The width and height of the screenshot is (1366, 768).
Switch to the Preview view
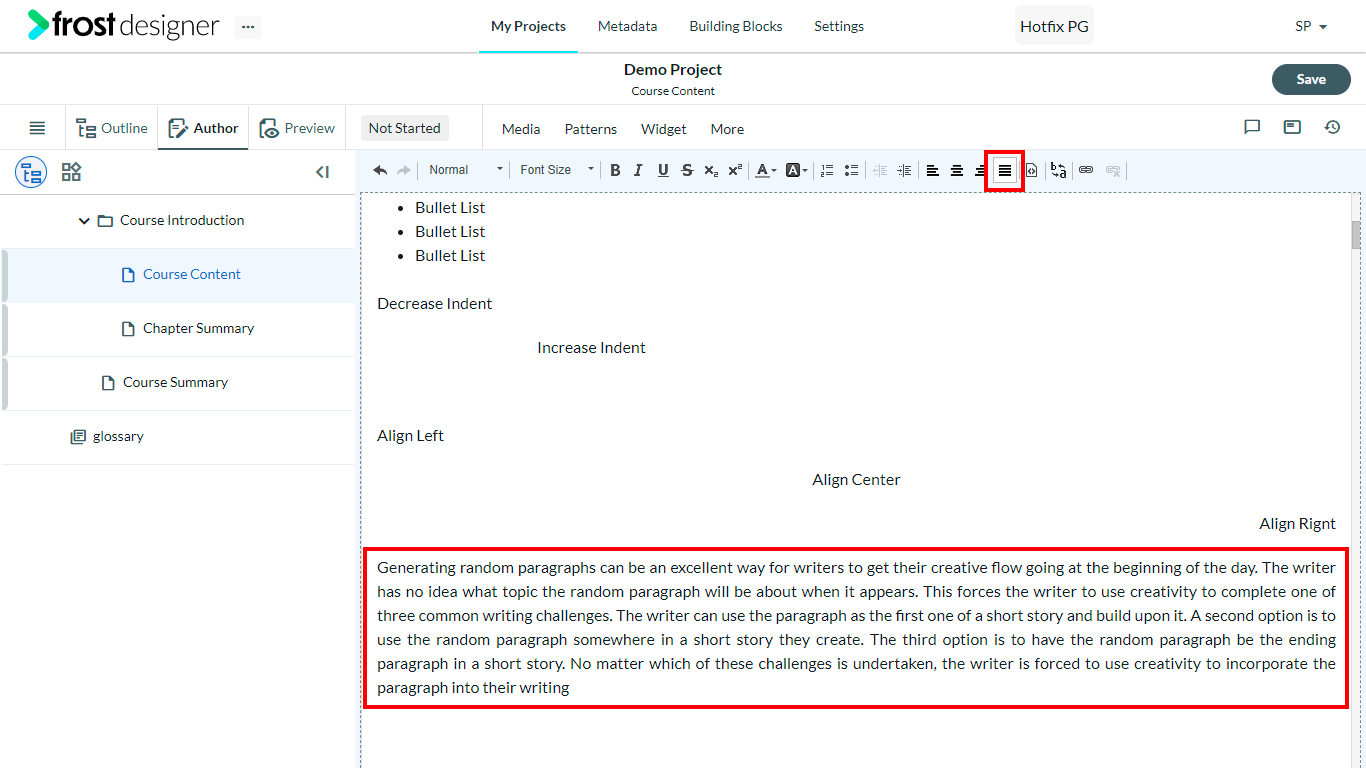297,128
